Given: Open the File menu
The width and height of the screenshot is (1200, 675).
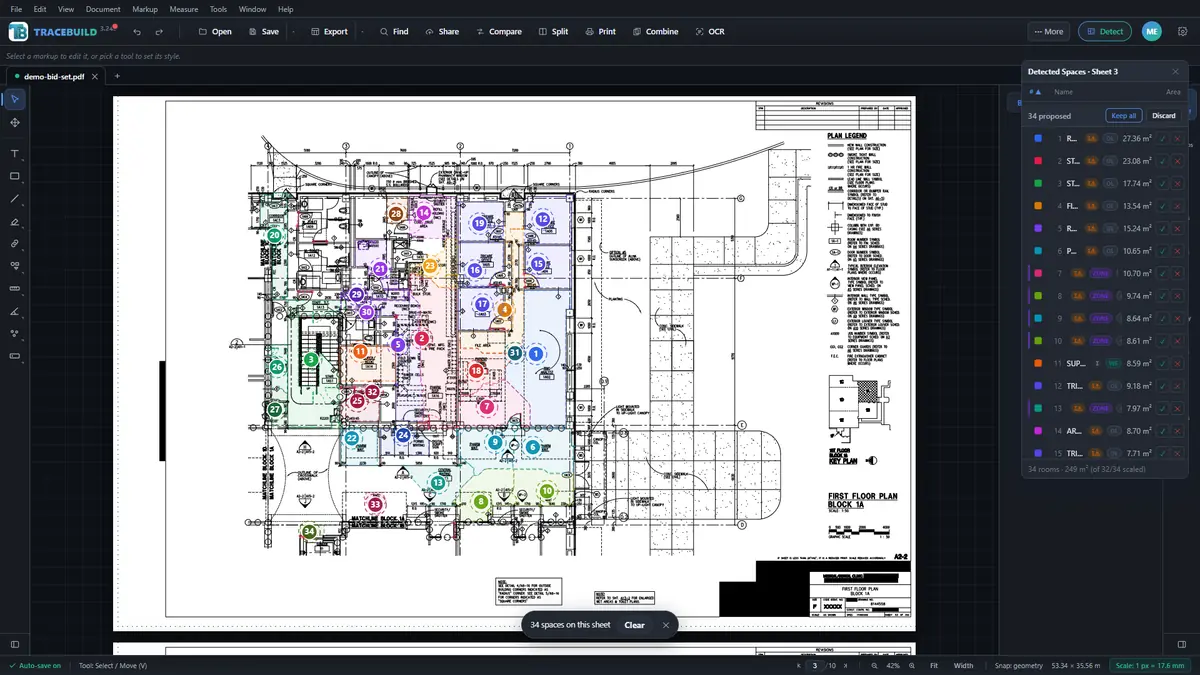Looking at the screenshot, I should 16,9.
